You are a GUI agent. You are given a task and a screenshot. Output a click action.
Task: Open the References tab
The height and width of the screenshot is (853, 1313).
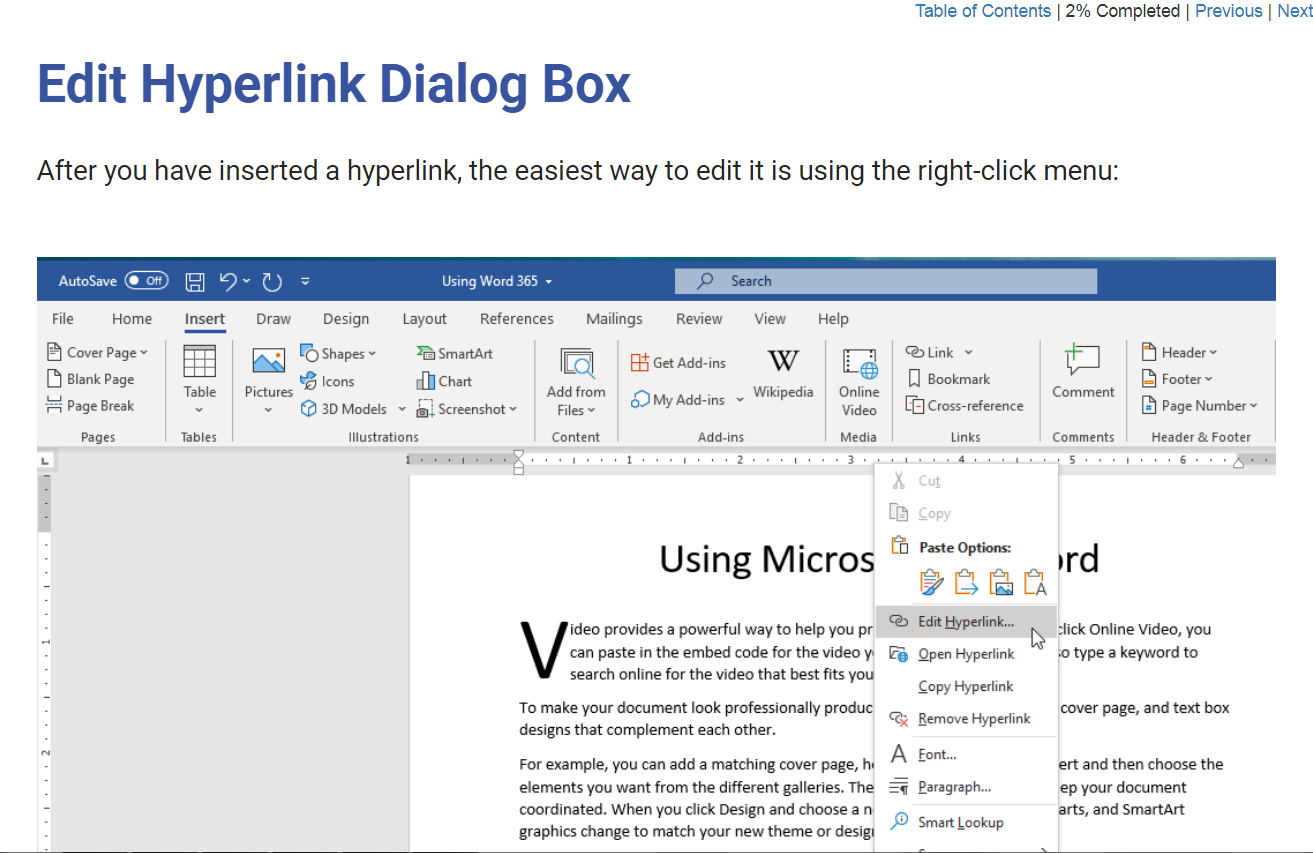[x=517, y=319]
